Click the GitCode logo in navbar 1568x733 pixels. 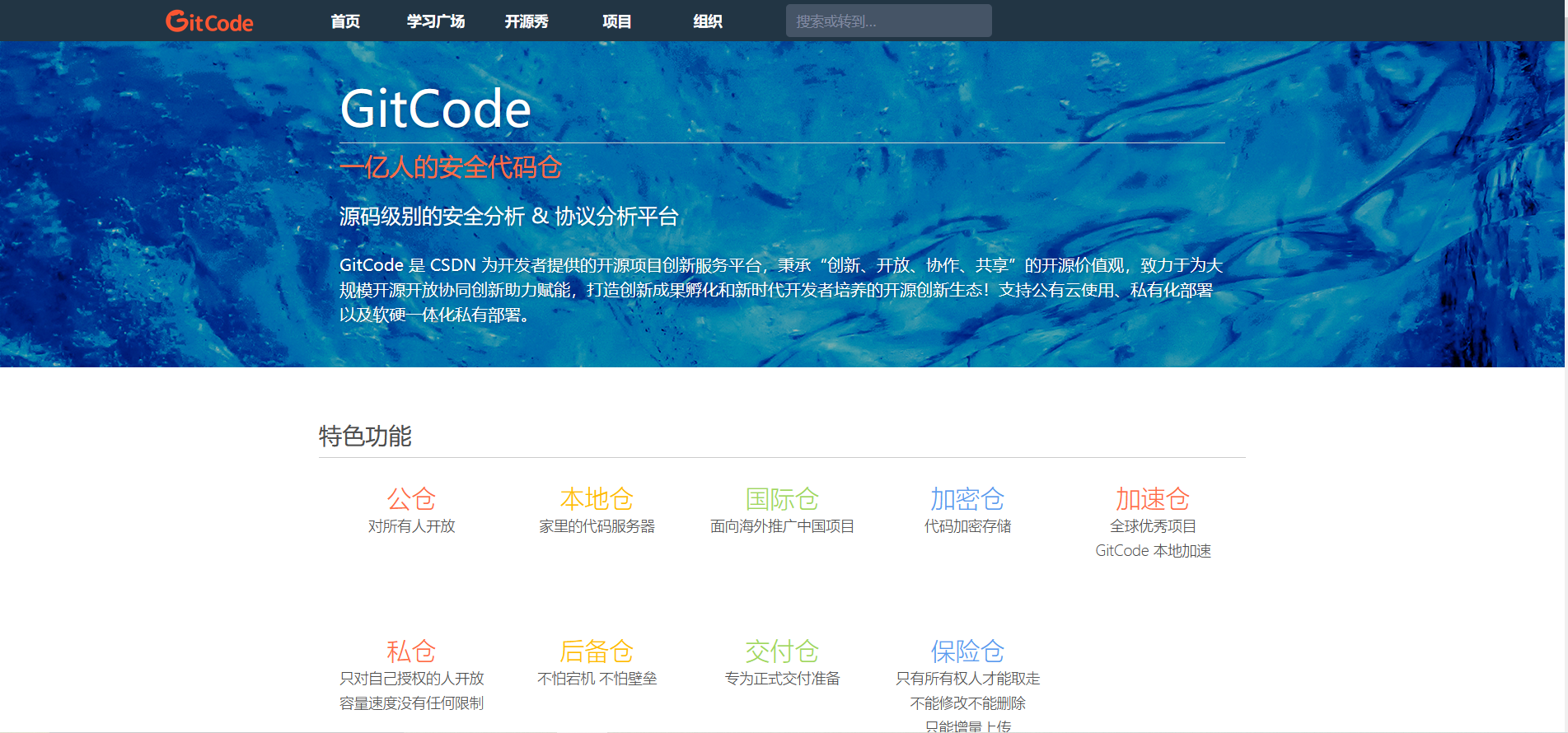coord(209,21)
